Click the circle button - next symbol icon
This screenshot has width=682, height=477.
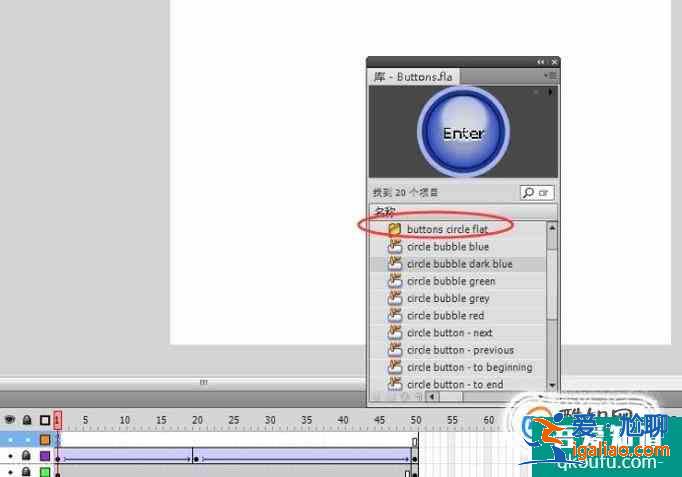point(394,333)
